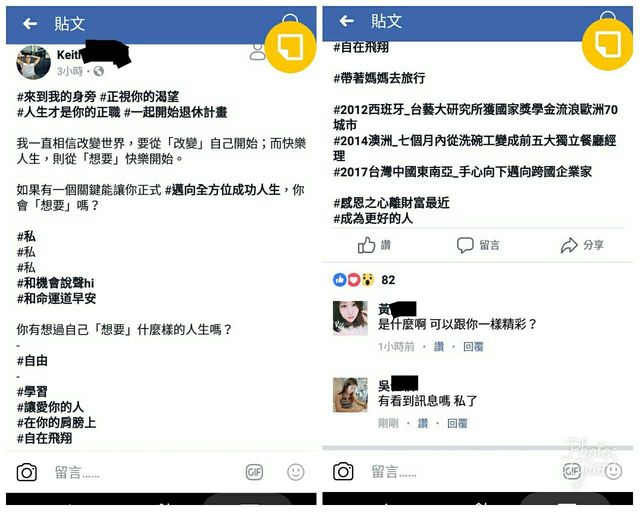This screenshot has width=640, height=512.
Task: Tap the 留言 comment button under the post
Action: 478,245
